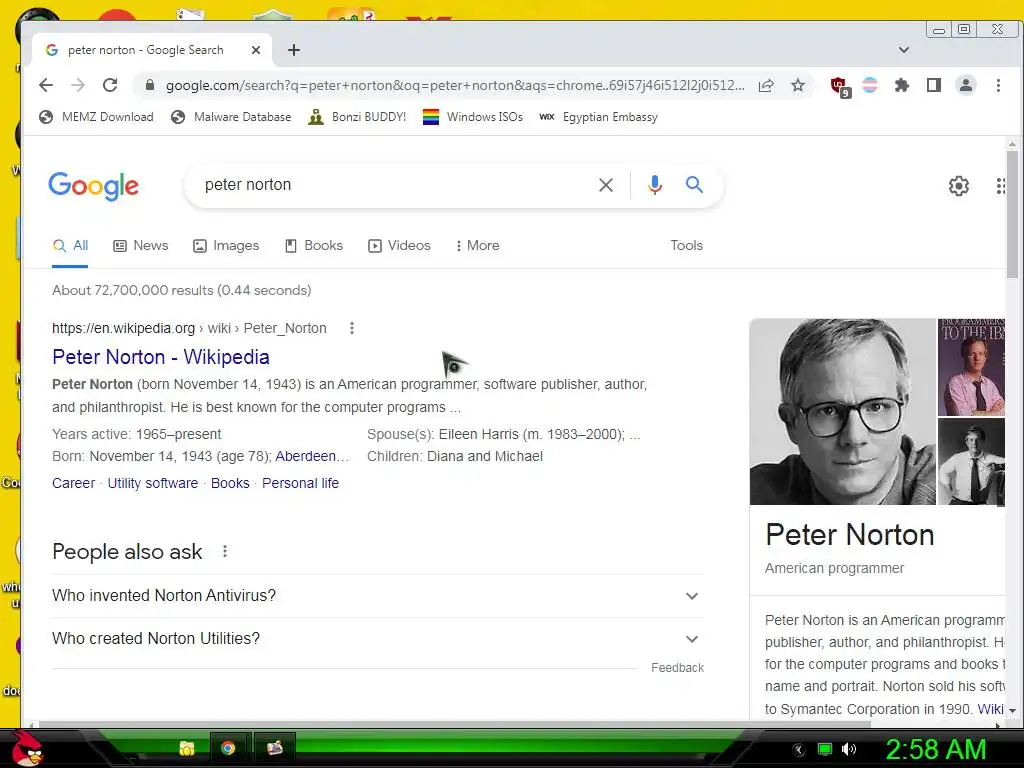Click the vertical page scrollbar thumb
The image size is (1024, 768).
click(1012, 214)
